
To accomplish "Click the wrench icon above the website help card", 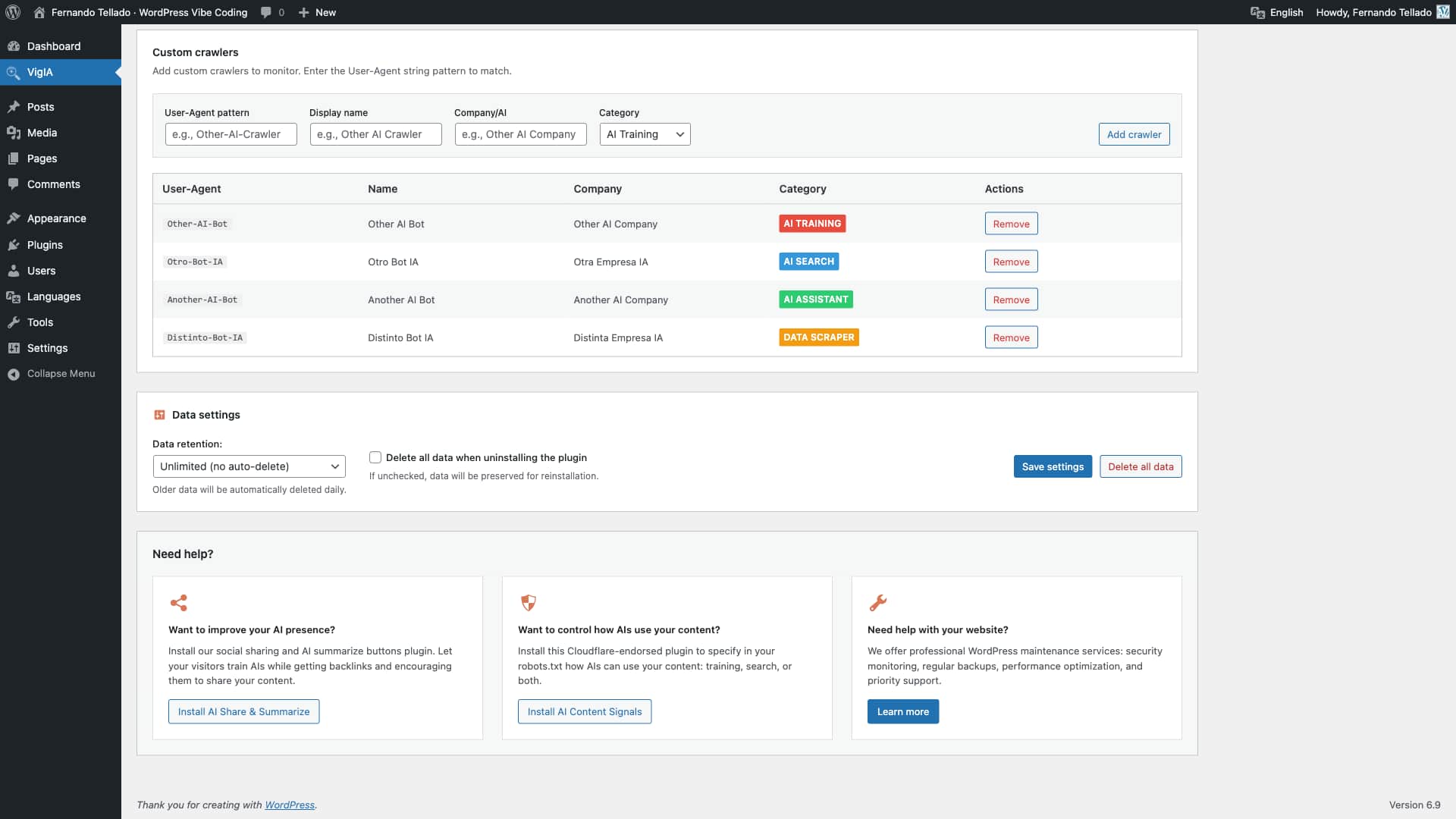I will 877,603.
